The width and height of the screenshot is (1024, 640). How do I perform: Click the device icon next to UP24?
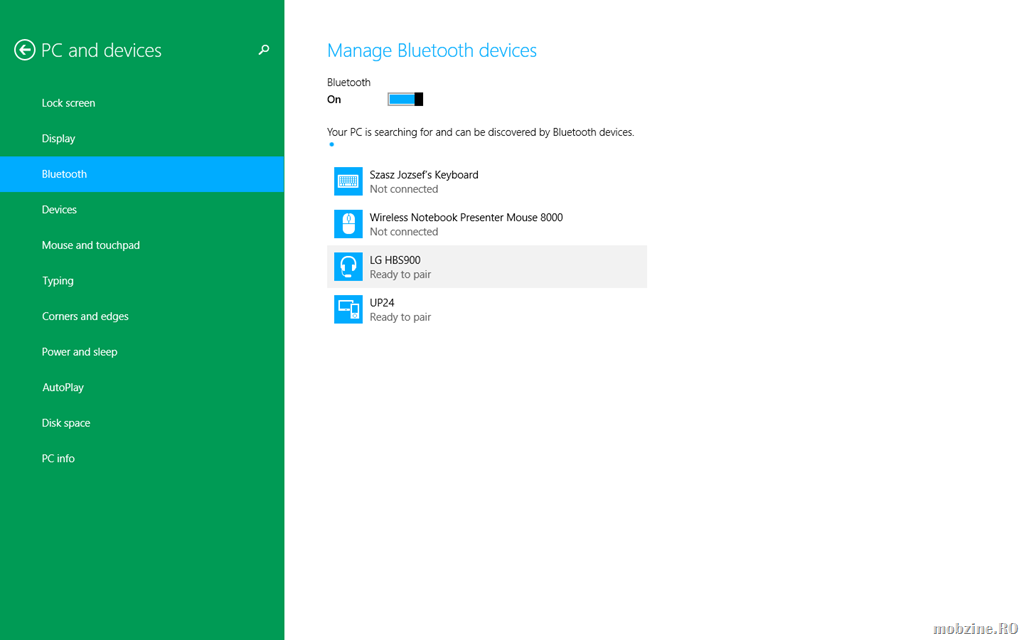(x=348, y=310)
